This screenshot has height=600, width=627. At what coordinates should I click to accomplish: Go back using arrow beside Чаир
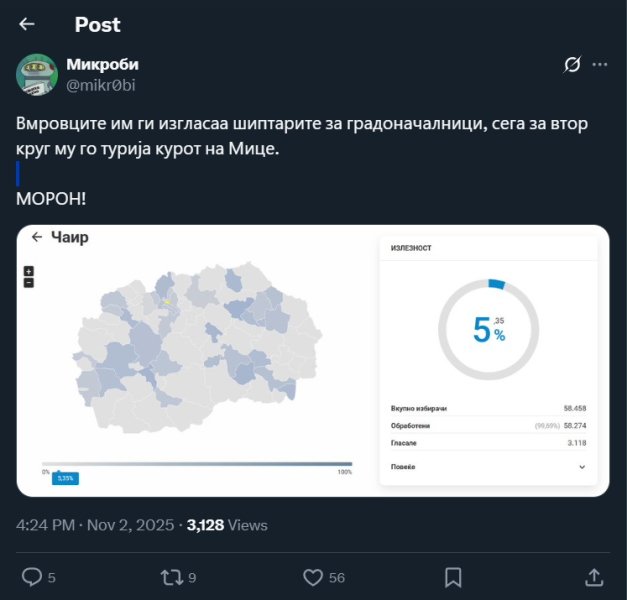pyautogui.click(x=37, y=237)
